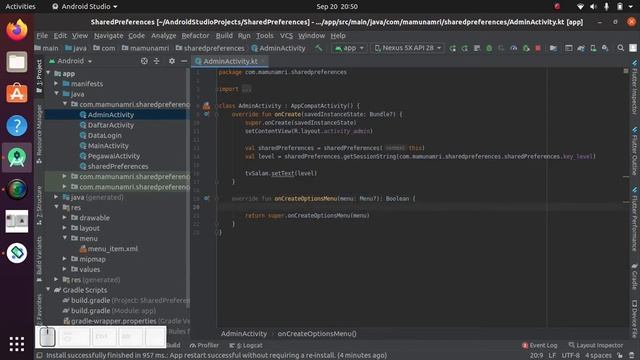Click the Make Project hammer icon
Image resolution: width=640 pixels, height=360 pixels.
318,48
